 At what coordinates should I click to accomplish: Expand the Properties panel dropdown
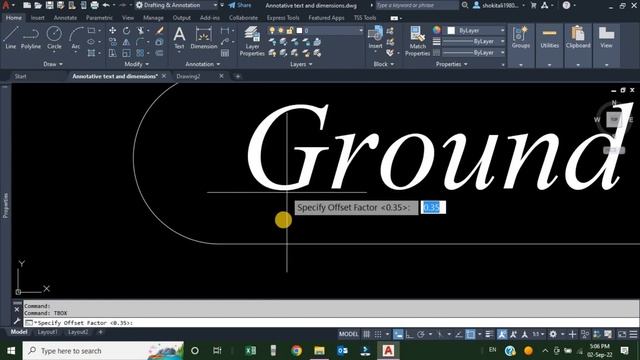(x=451, y=64)
